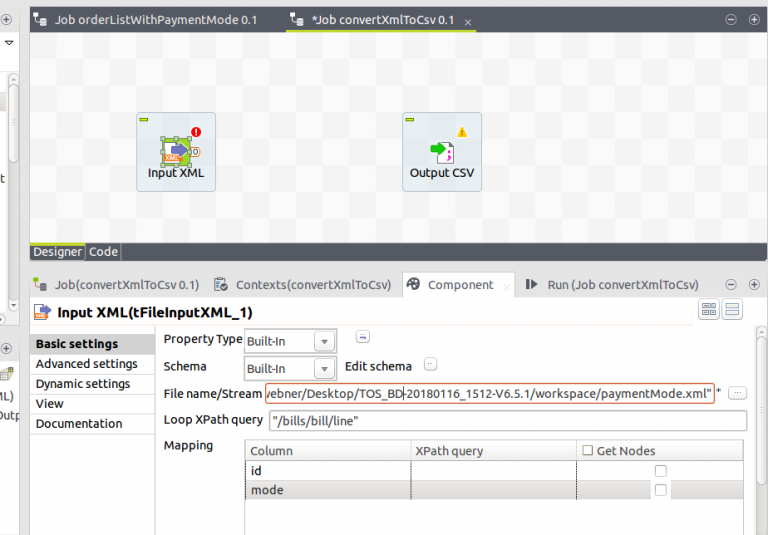768x535 pixels.
Task: Enable Get Nodes for the id column
Action: click(x=660, y=471)
